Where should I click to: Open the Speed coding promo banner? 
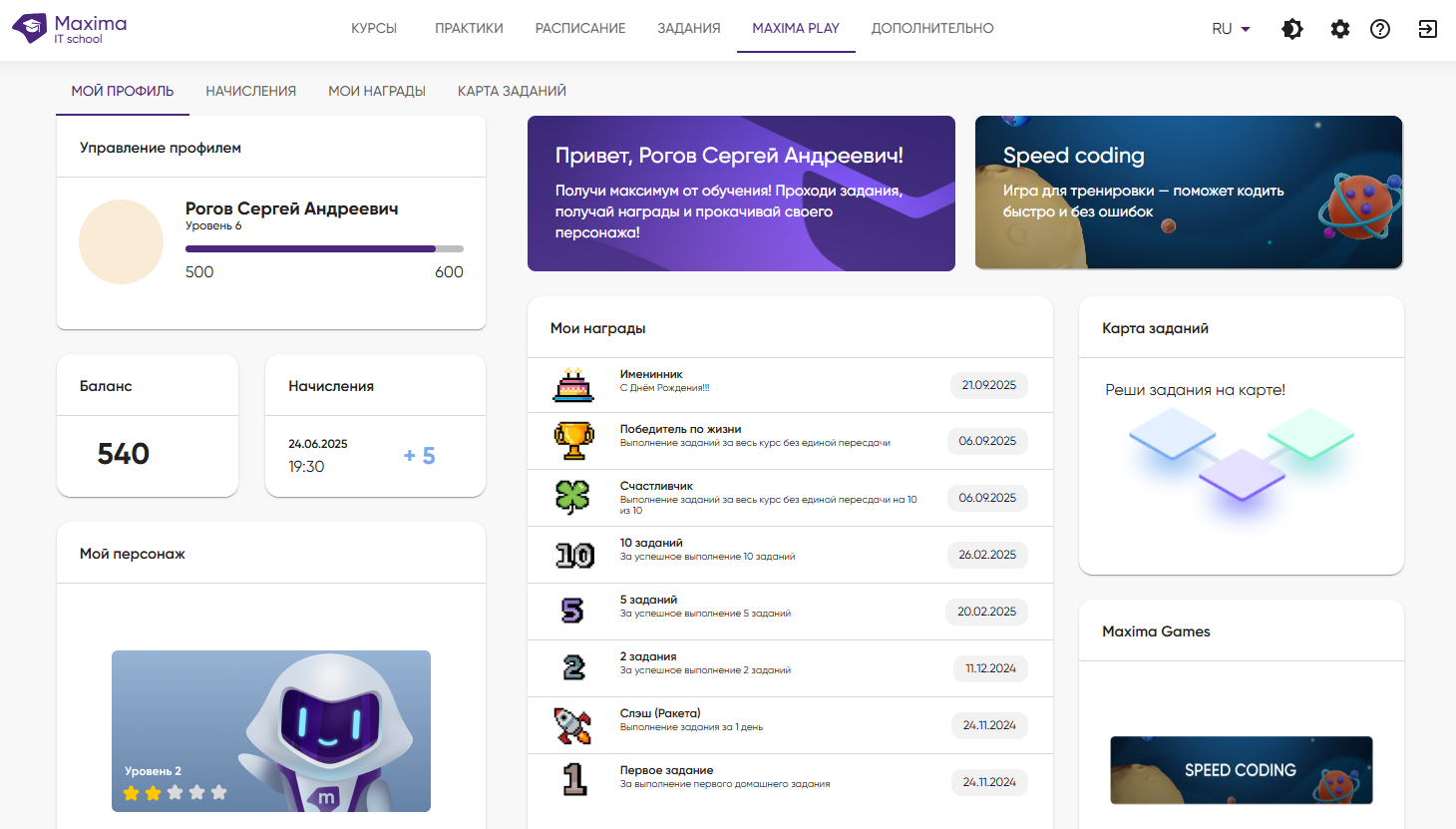tap(1189, 193)
